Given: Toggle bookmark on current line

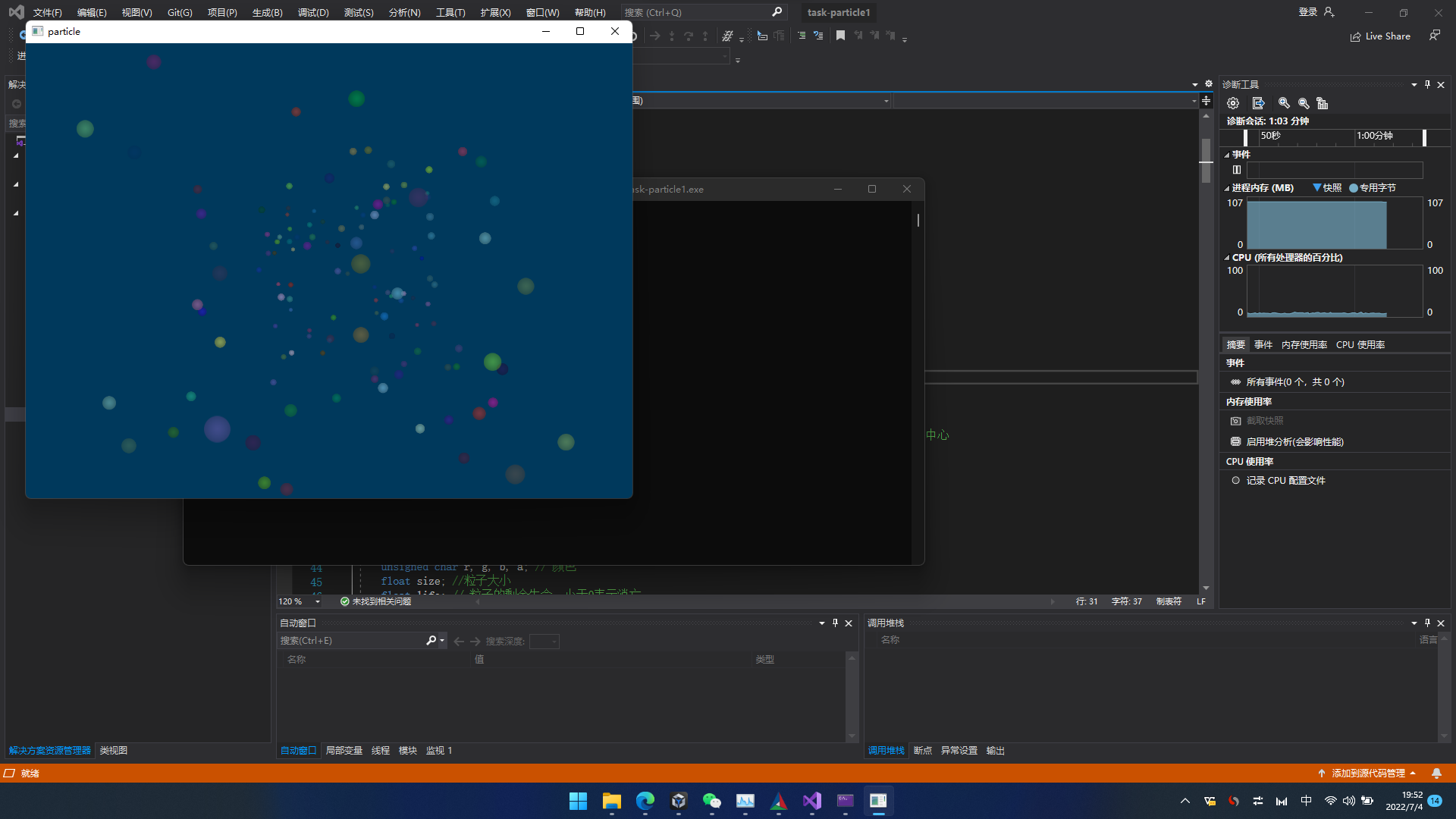Looking at the screenshot, I should [x=840, y=36].
